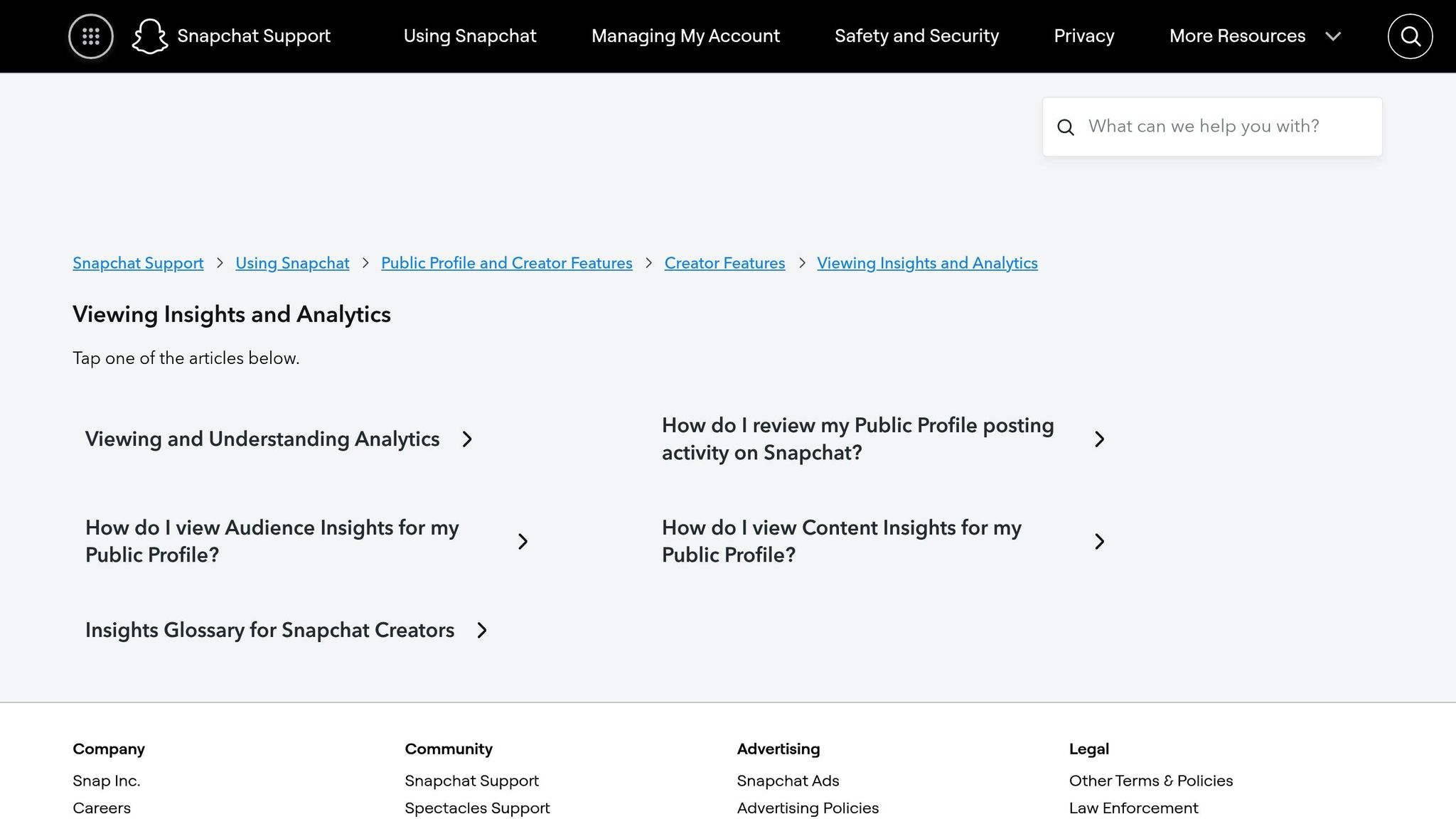Open the Using Snapchat menu item
The width and height of the screenshot is (1456, 819).
[x=470, y=36]
